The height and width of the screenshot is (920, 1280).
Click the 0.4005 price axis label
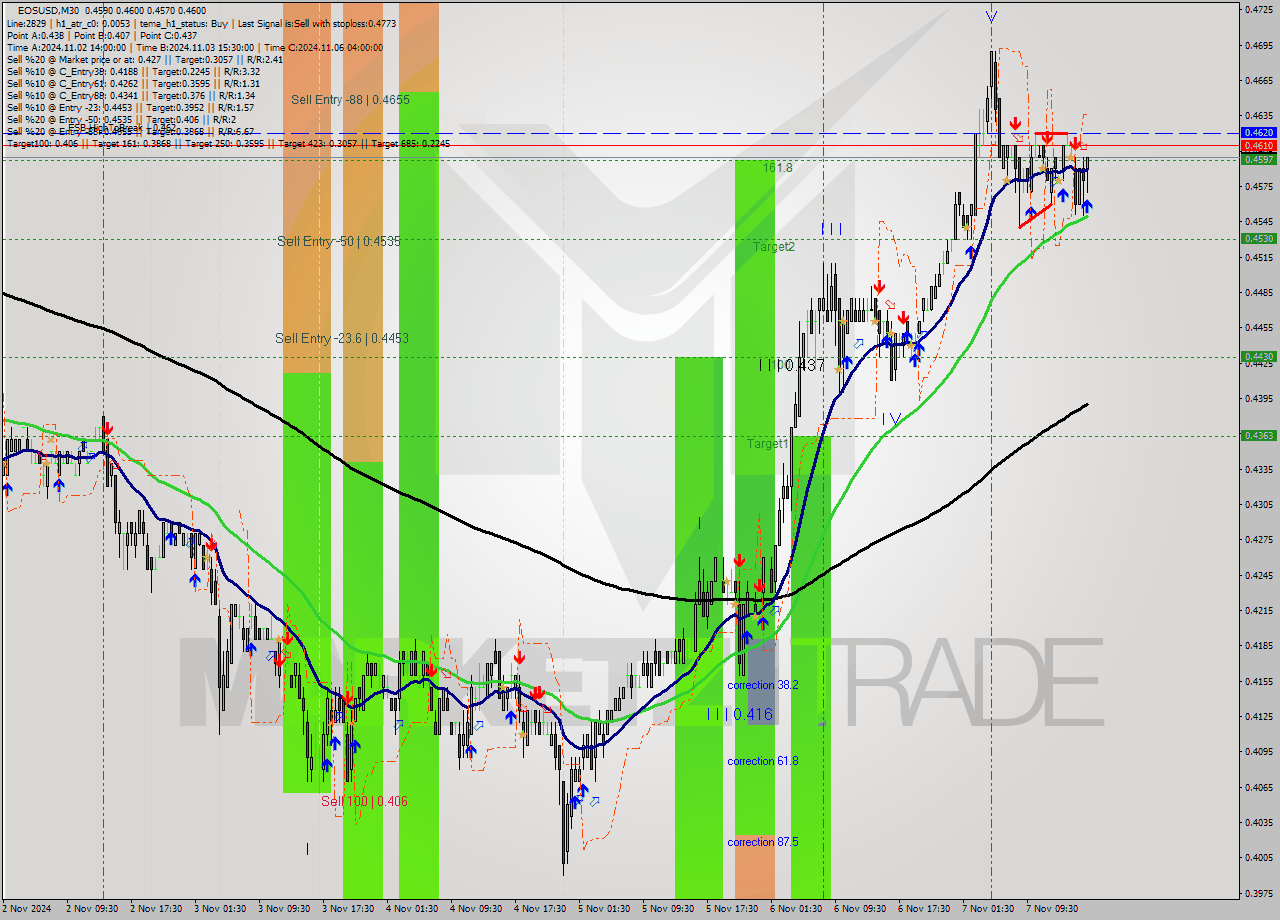tap(1257, 857)
